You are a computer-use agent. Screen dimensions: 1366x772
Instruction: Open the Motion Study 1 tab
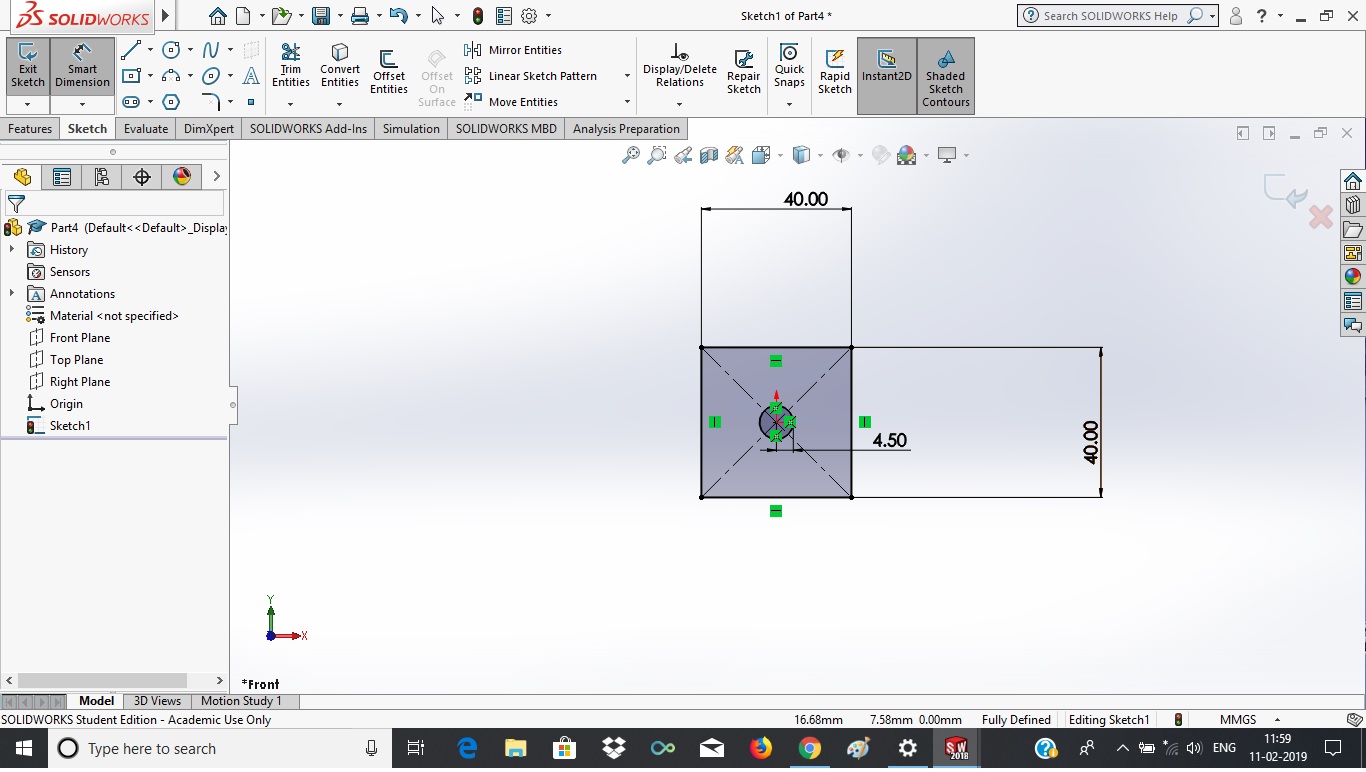click(x=241, y=701)
